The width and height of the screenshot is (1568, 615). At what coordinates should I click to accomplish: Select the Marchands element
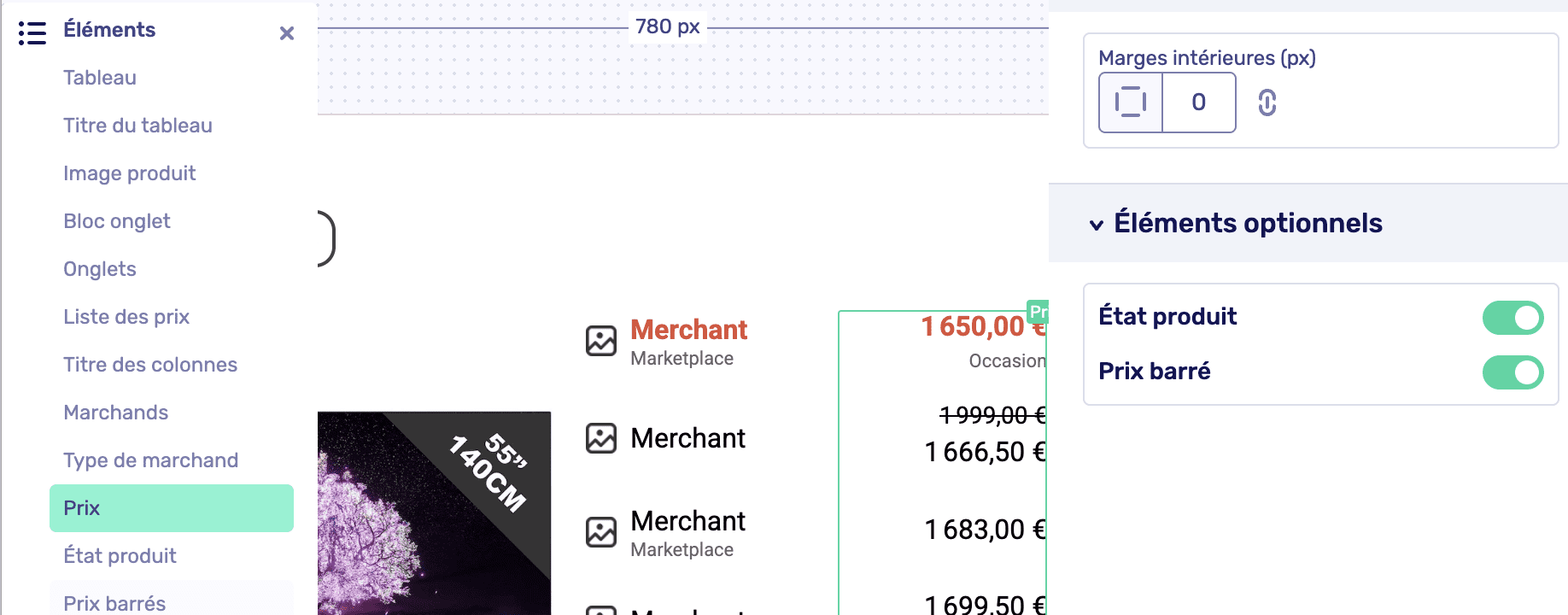tap(115, 412)
